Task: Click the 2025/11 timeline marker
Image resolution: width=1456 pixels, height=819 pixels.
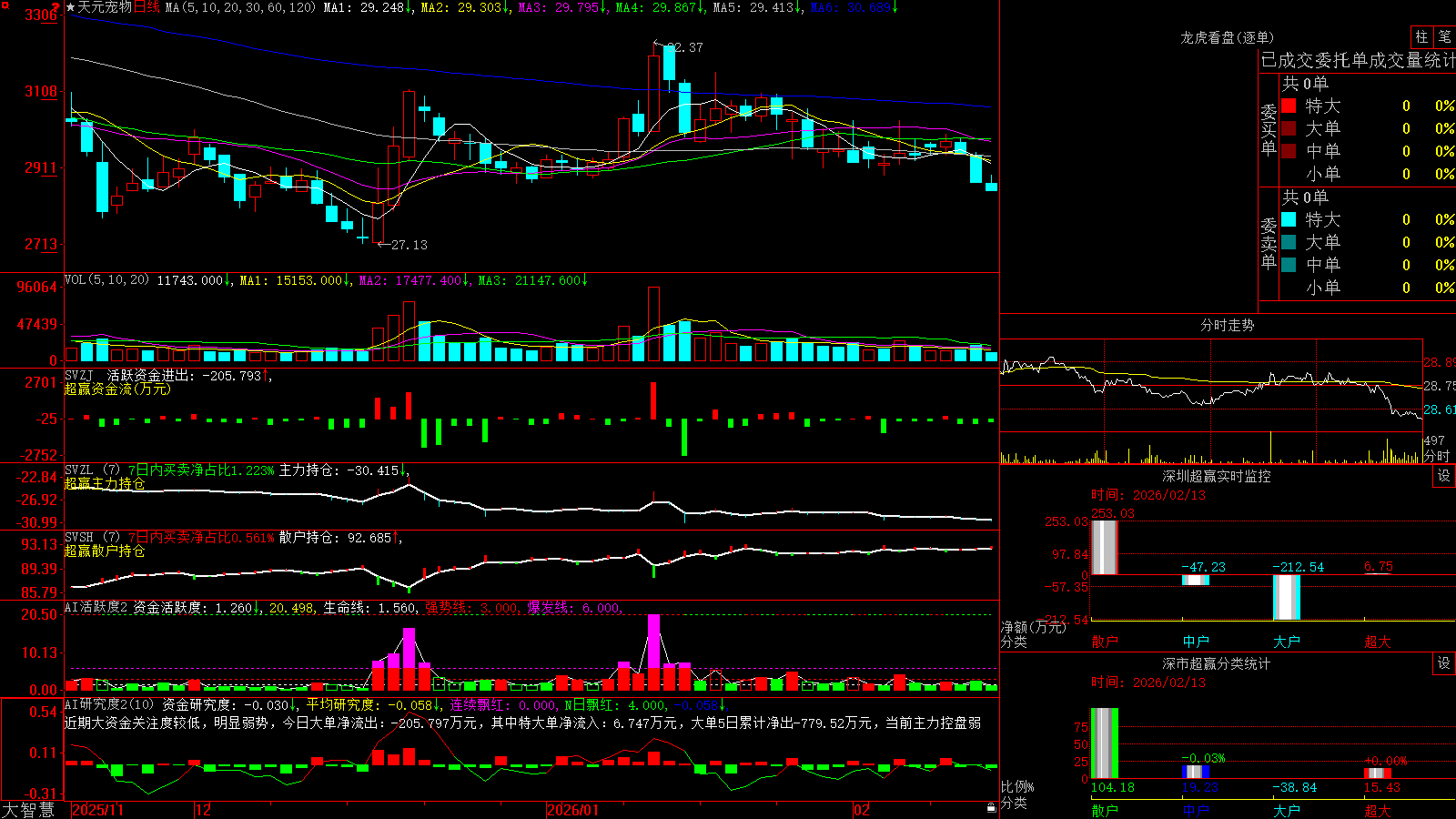Action: [x=97, y=810]
